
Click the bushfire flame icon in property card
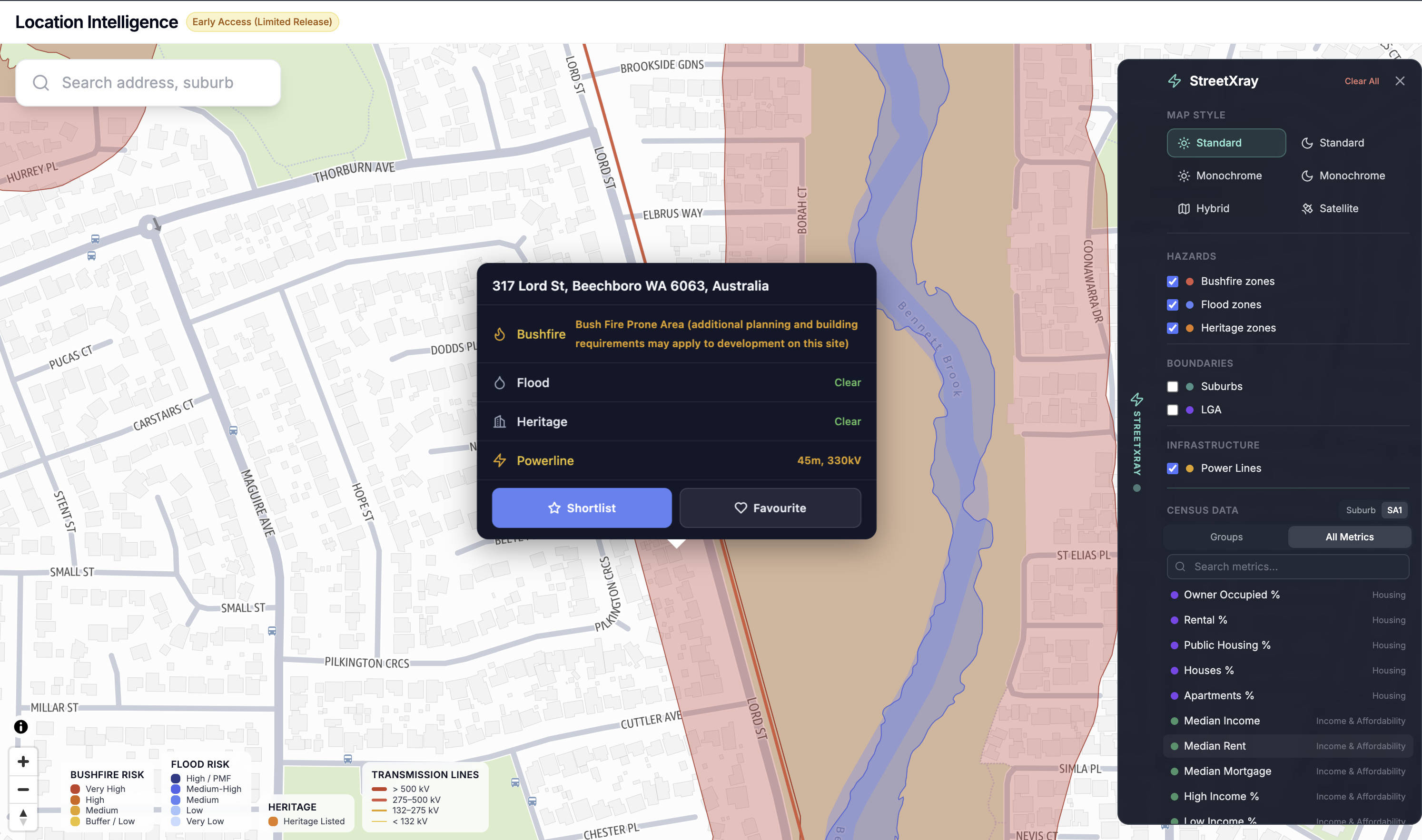[500, 334]
